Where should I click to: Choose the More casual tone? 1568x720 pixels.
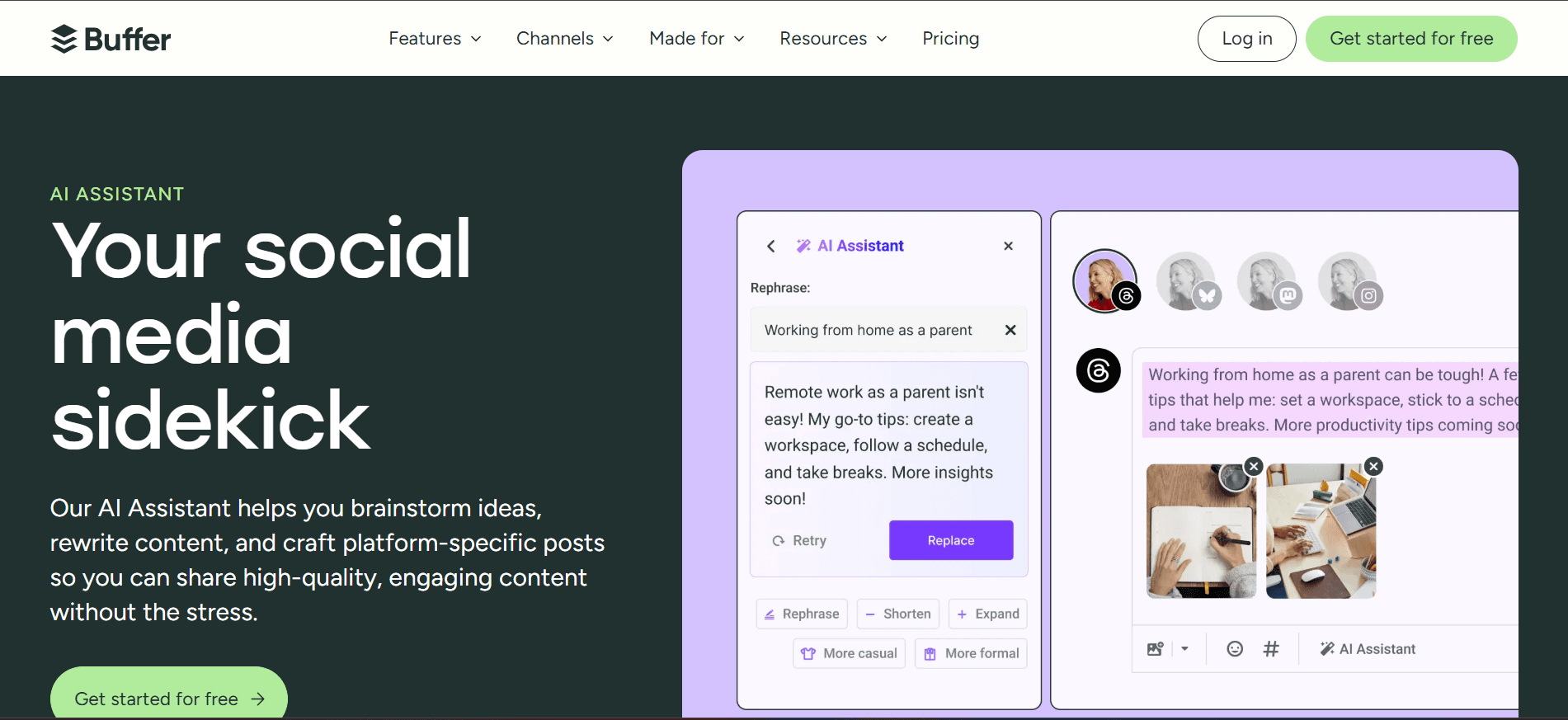tap(850, 653)
